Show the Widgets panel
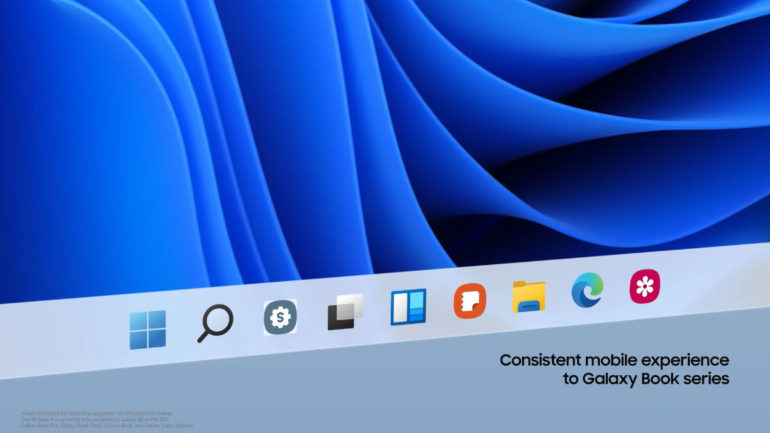The image size is (770, 433). (407, 306)
